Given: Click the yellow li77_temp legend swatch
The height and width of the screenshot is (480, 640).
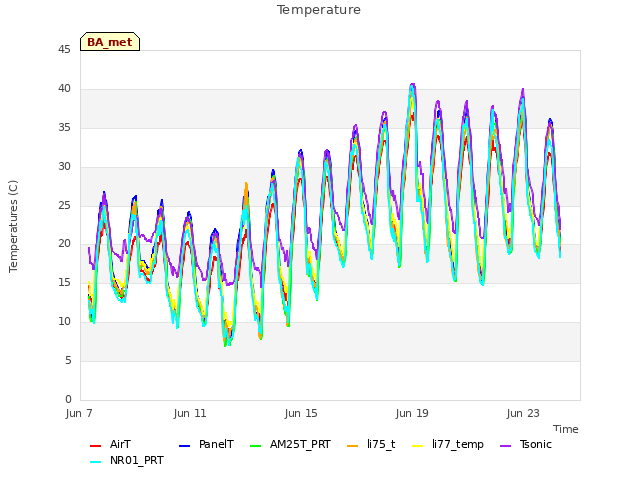Looking at the screenshot, I should coord(418,446).
